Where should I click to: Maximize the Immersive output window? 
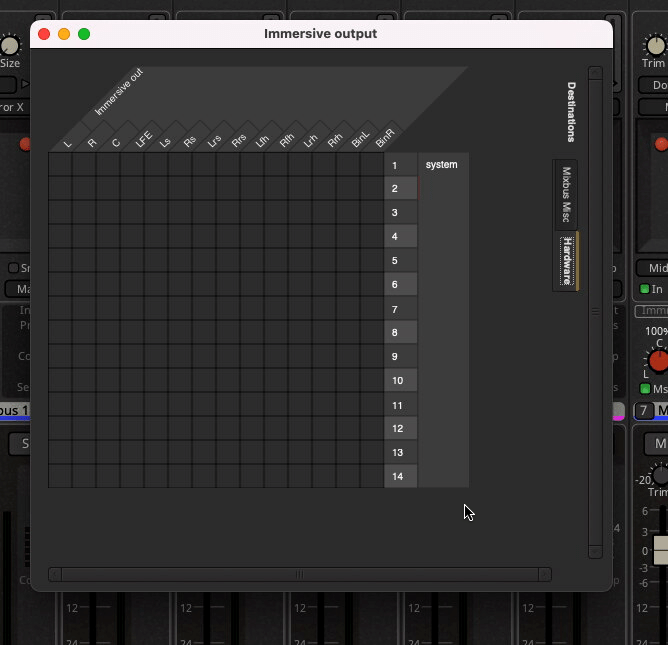point(84,34)
